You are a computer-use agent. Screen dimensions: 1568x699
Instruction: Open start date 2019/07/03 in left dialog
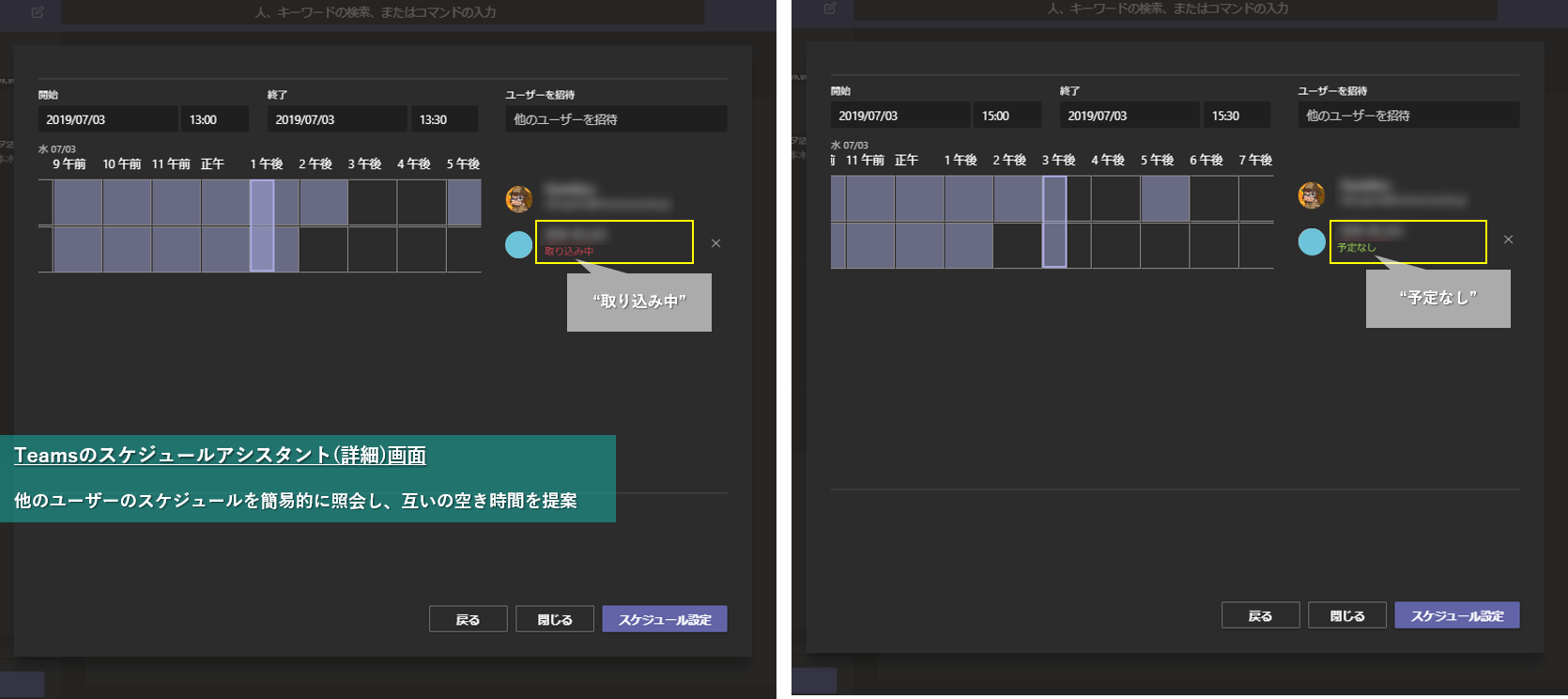tap(108, 119)
